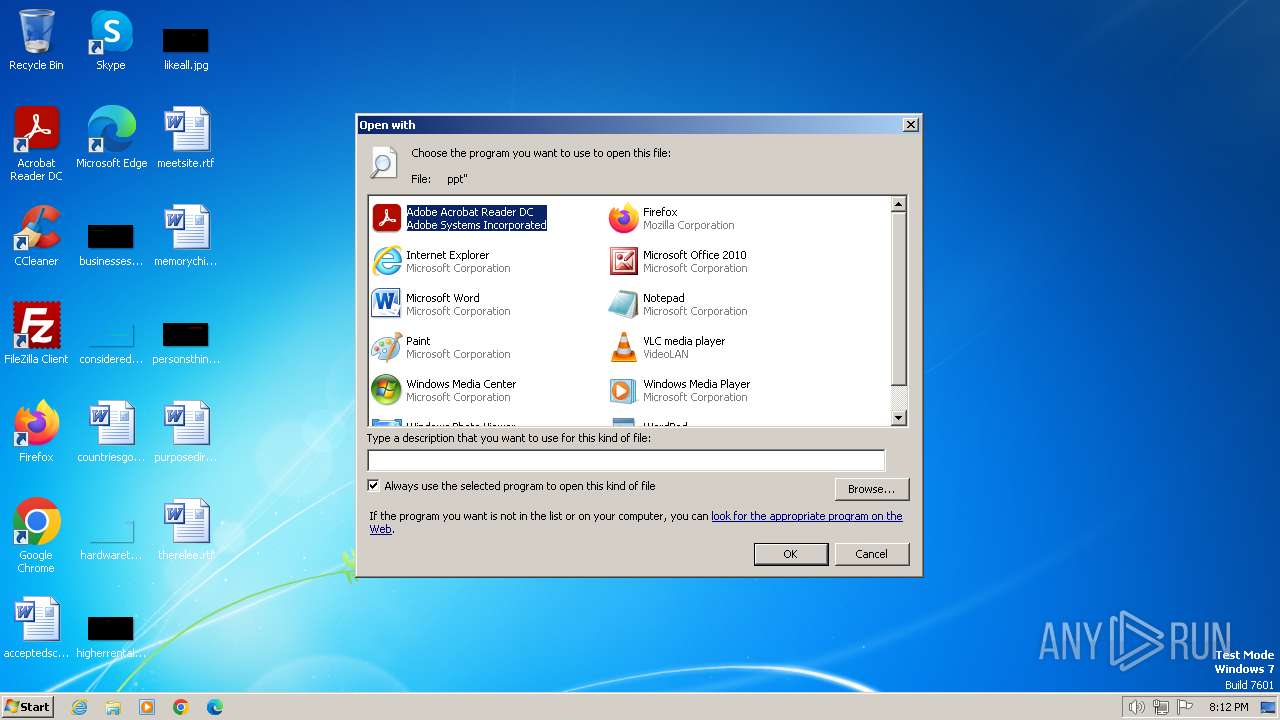1280x720 pixels.
Task: Click scroll down arrow of program list
Action: 898,418
